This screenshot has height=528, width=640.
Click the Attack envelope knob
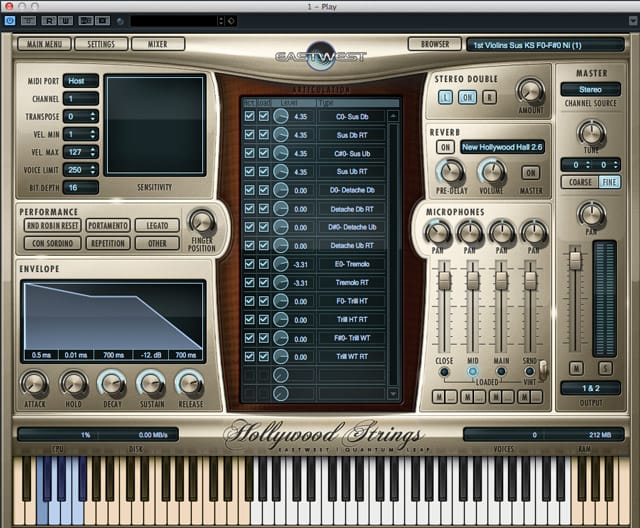34,384
